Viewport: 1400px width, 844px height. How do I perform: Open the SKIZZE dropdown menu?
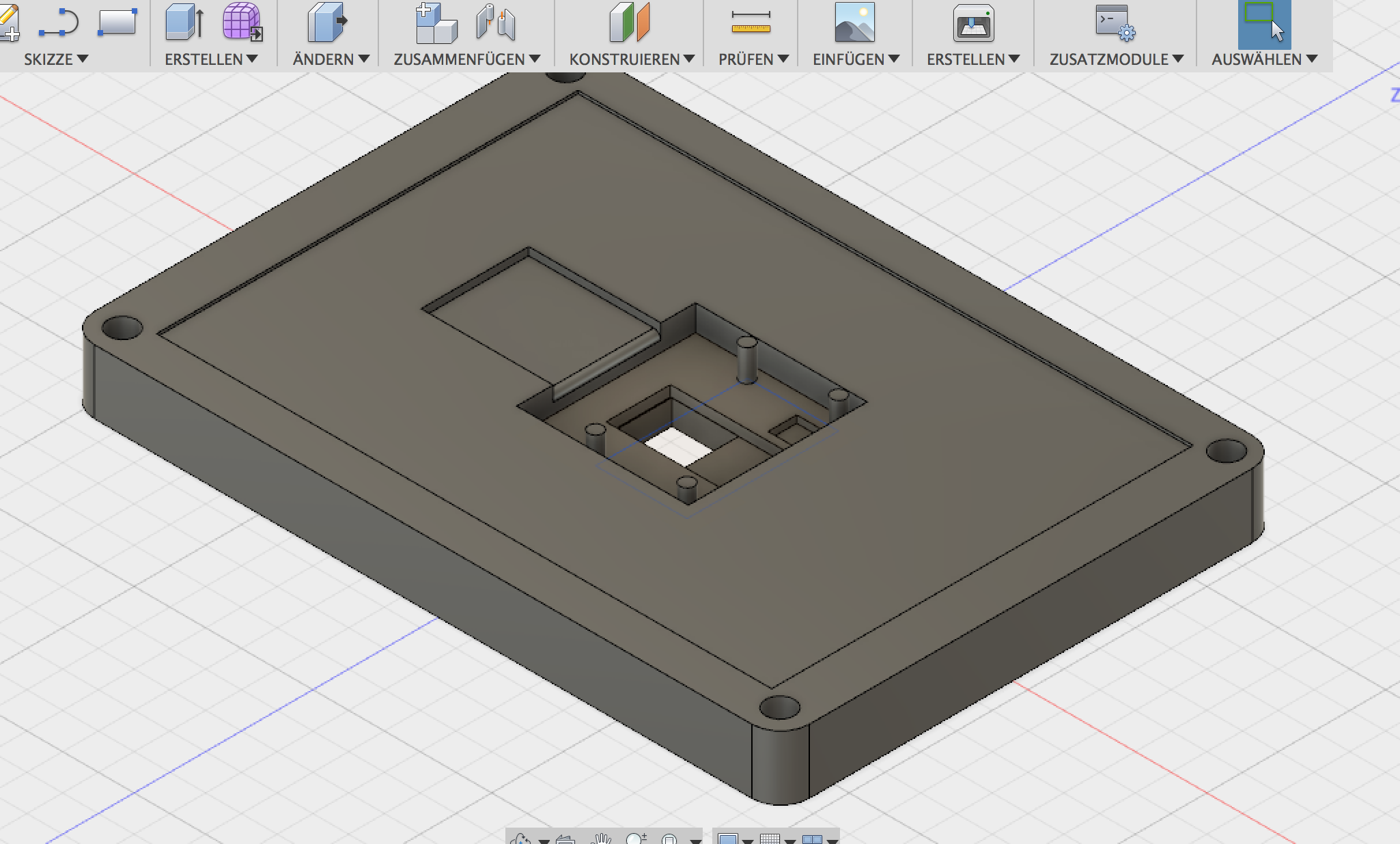point(56,59)
